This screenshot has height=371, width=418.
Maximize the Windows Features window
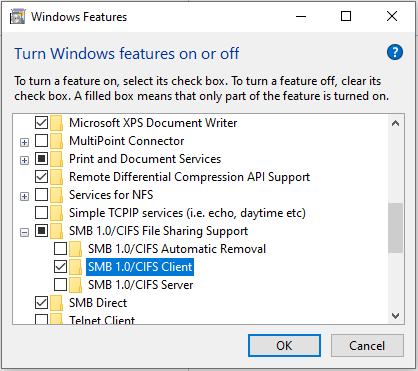click(x=346, y=16)
